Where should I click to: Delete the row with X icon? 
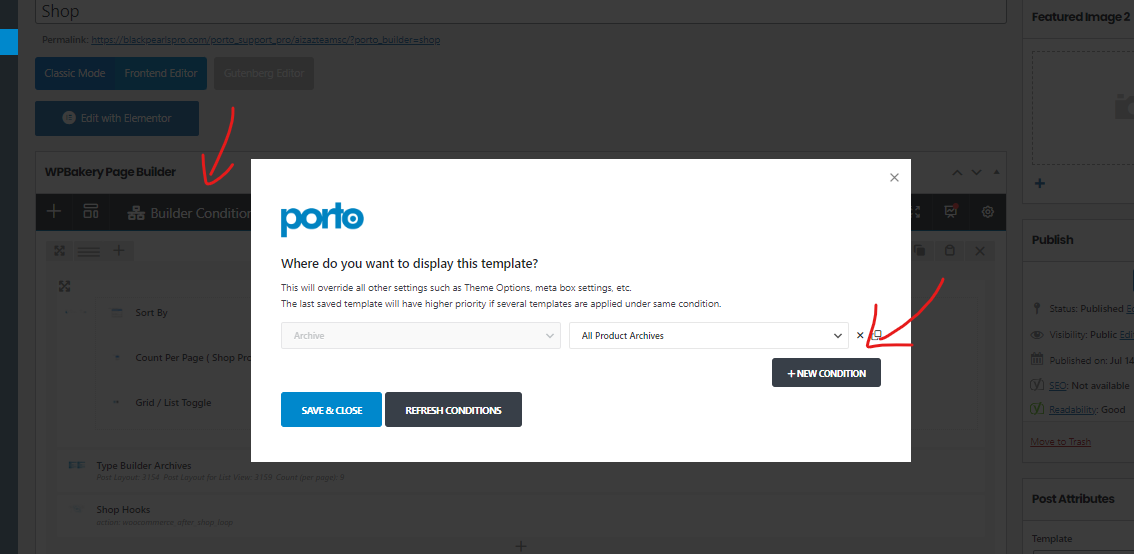980,251
